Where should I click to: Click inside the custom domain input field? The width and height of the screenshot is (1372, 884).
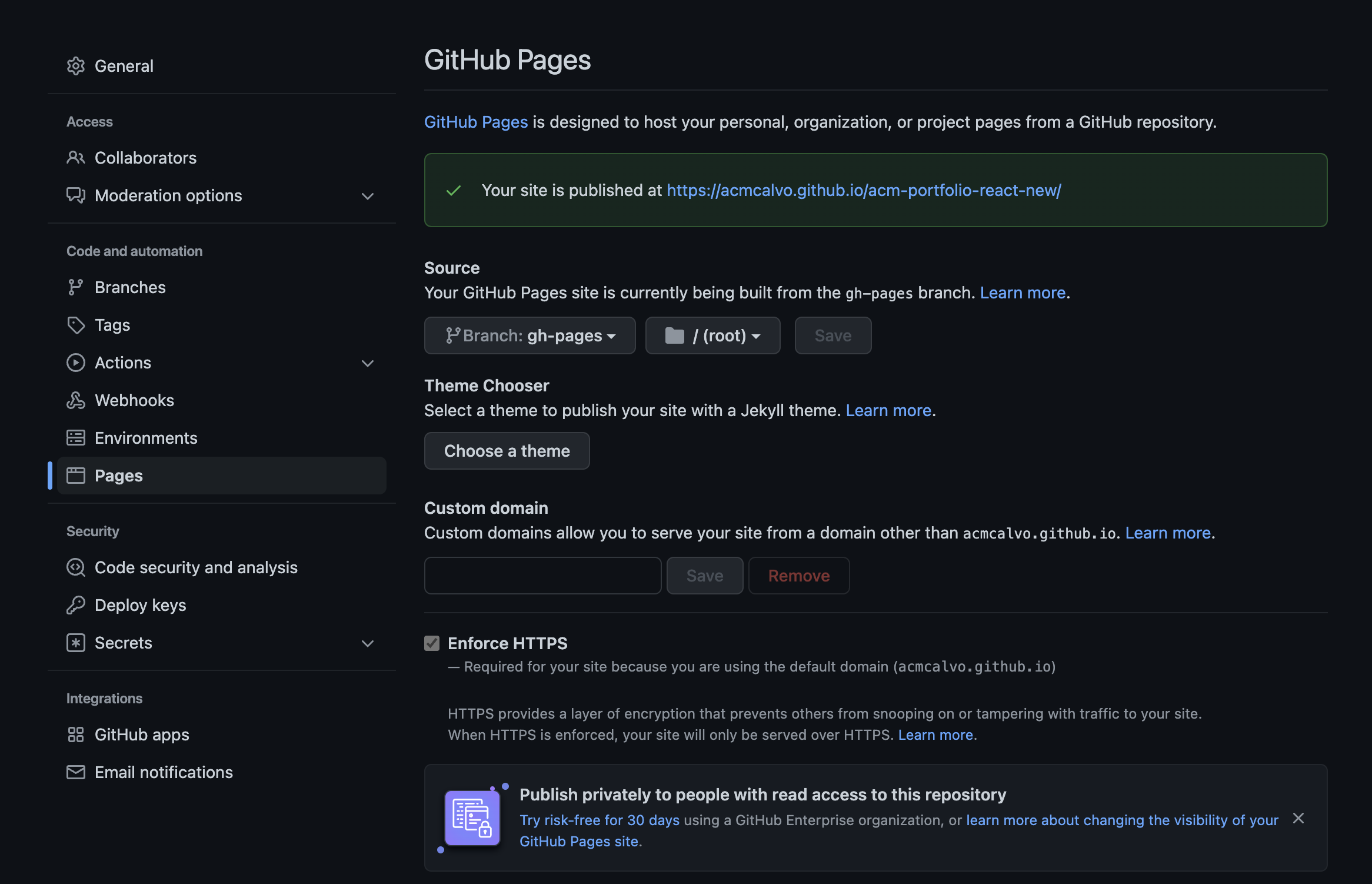542,575
